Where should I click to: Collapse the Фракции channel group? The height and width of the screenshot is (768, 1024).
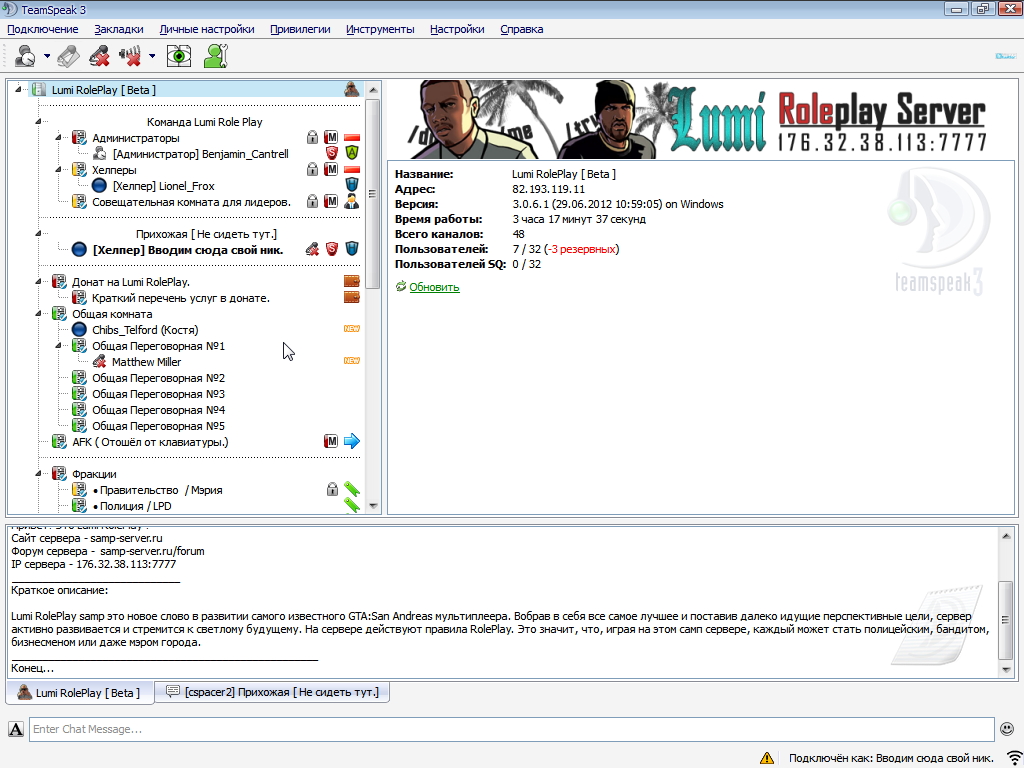tap(38, 473)
